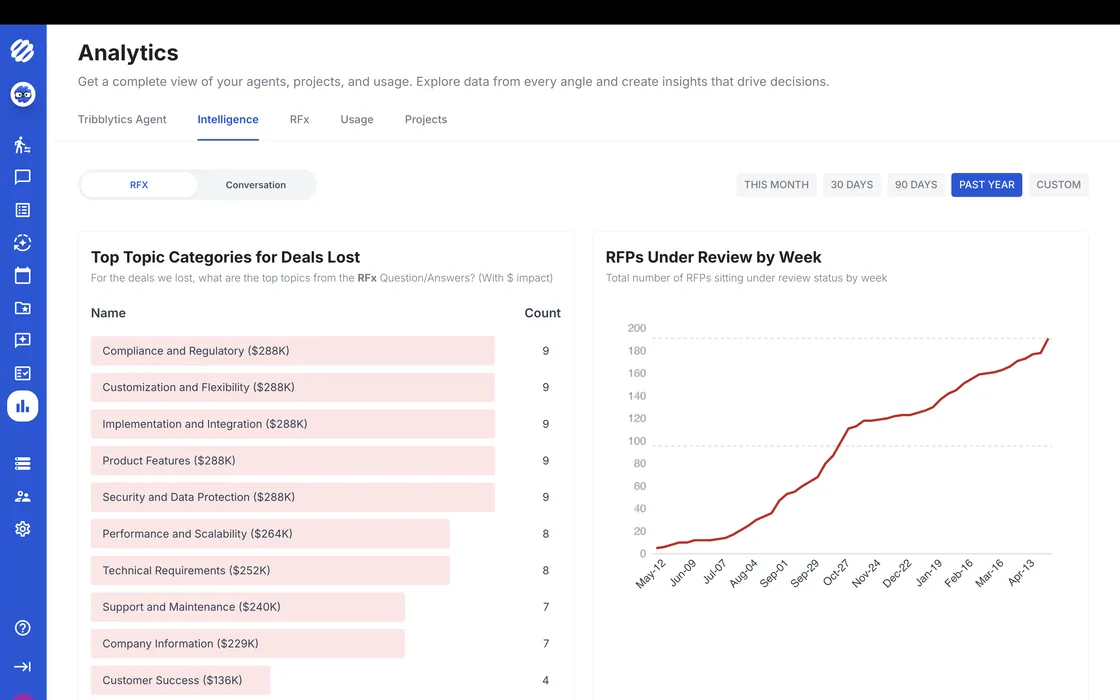Filter by 90 DAYS

click(916, 184)
